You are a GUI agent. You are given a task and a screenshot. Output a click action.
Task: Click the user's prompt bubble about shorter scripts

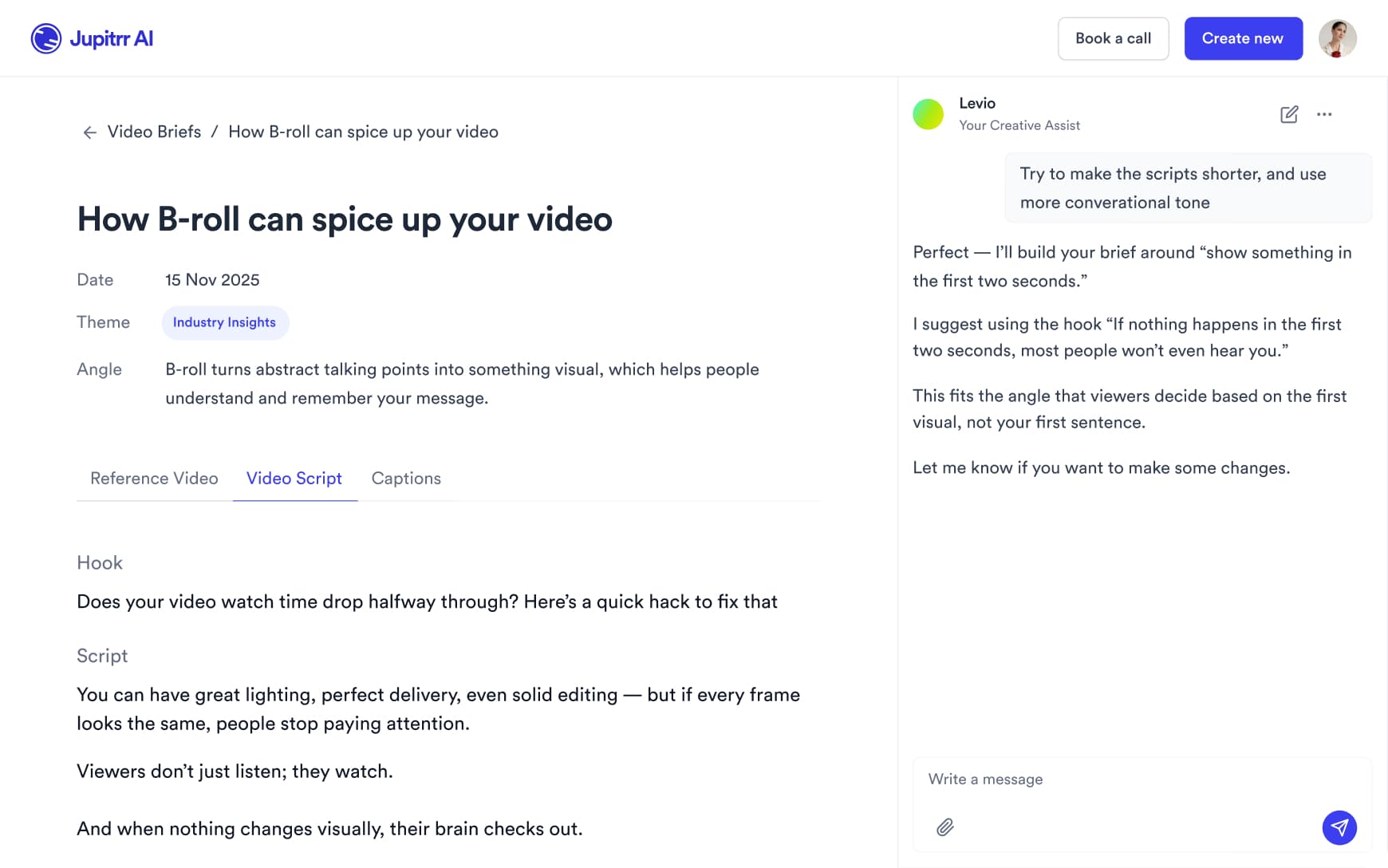coord(1186,187)
